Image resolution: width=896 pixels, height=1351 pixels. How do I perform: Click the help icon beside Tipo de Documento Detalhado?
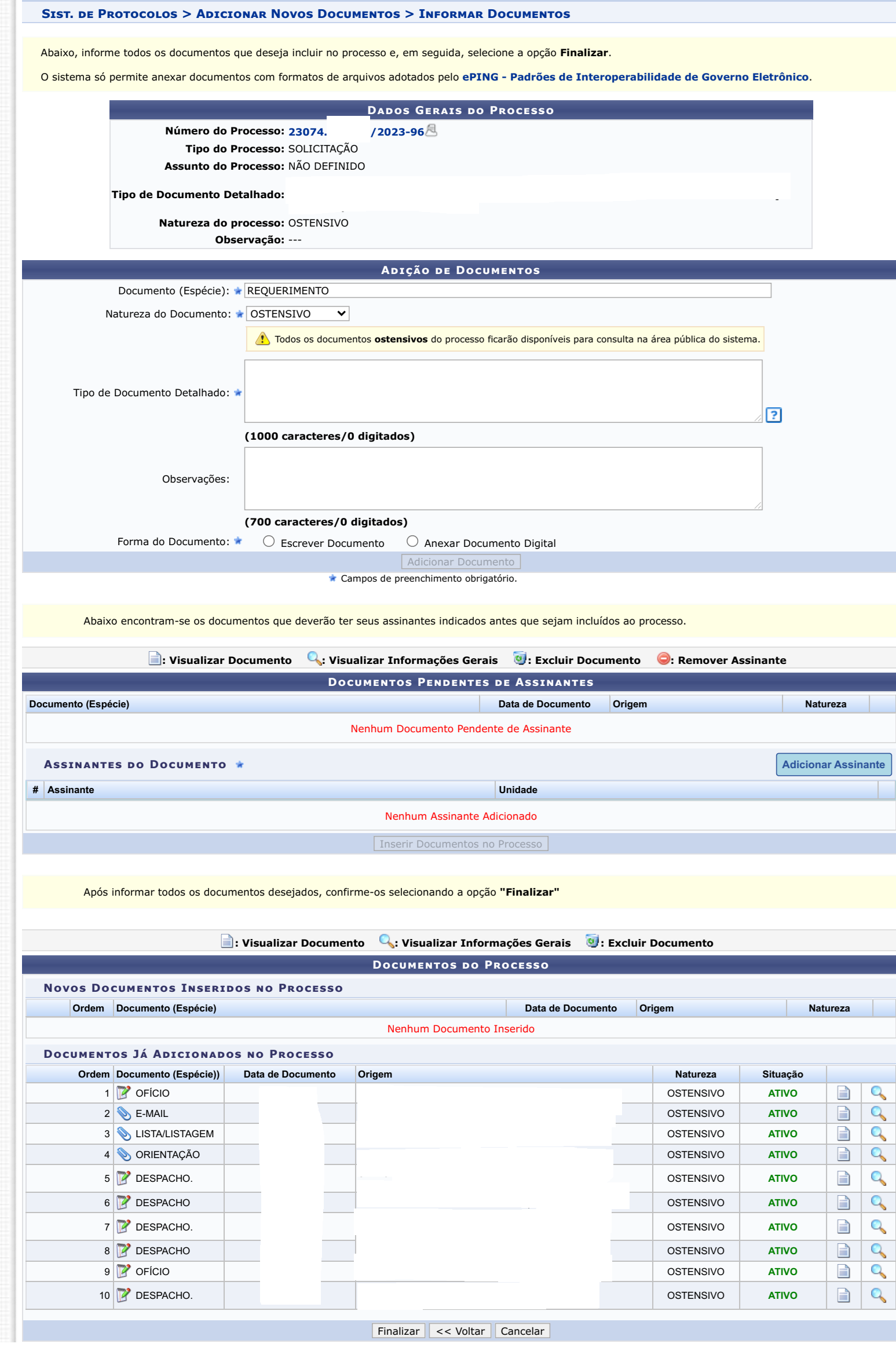tap(773, 415)
